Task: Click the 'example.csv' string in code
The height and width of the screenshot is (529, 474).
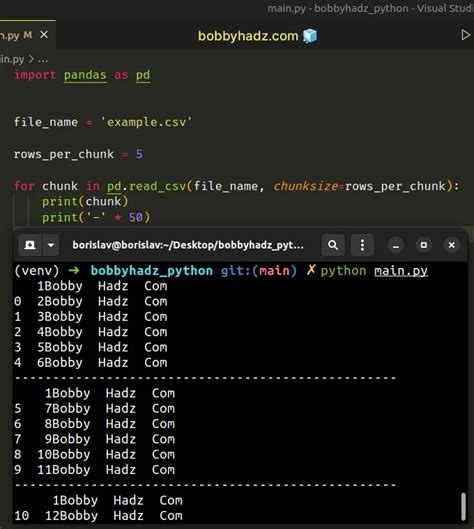Action: pyautogui.click(x=146, y=122)
